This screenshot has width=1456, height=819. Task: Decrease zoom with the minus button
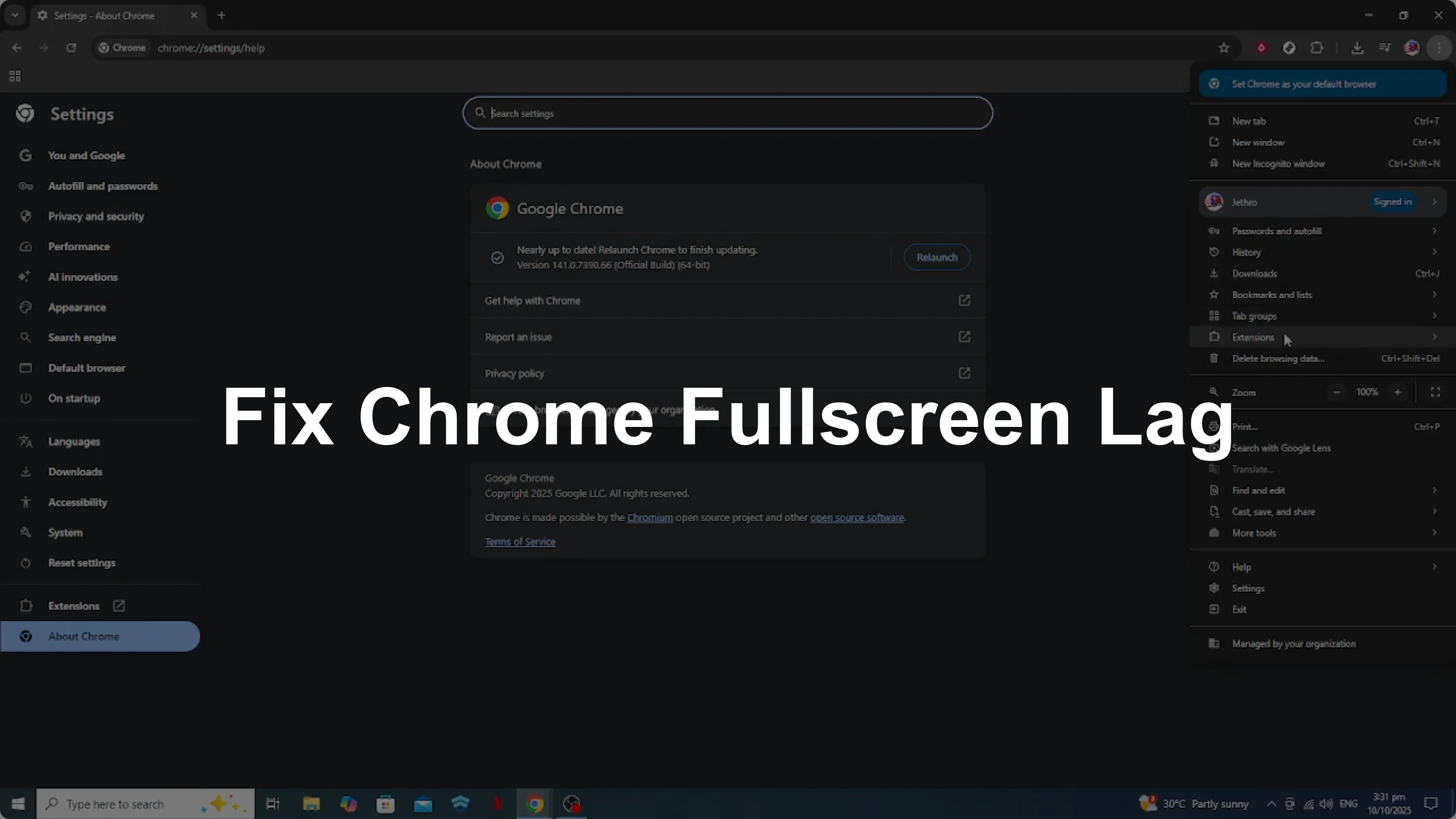click(x=1336, y=392)
